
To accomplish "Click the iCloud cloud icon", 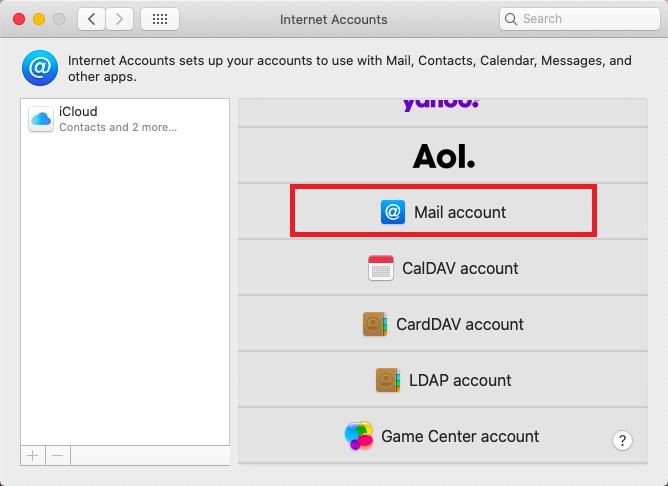I will [41, 119].
